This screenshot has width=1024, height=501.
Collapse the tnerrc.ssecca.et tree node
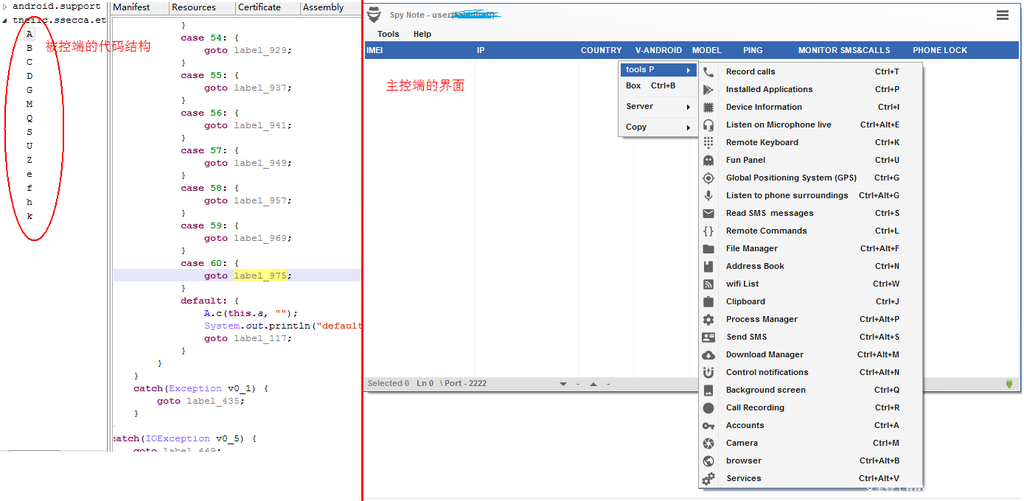click(5, 20)
